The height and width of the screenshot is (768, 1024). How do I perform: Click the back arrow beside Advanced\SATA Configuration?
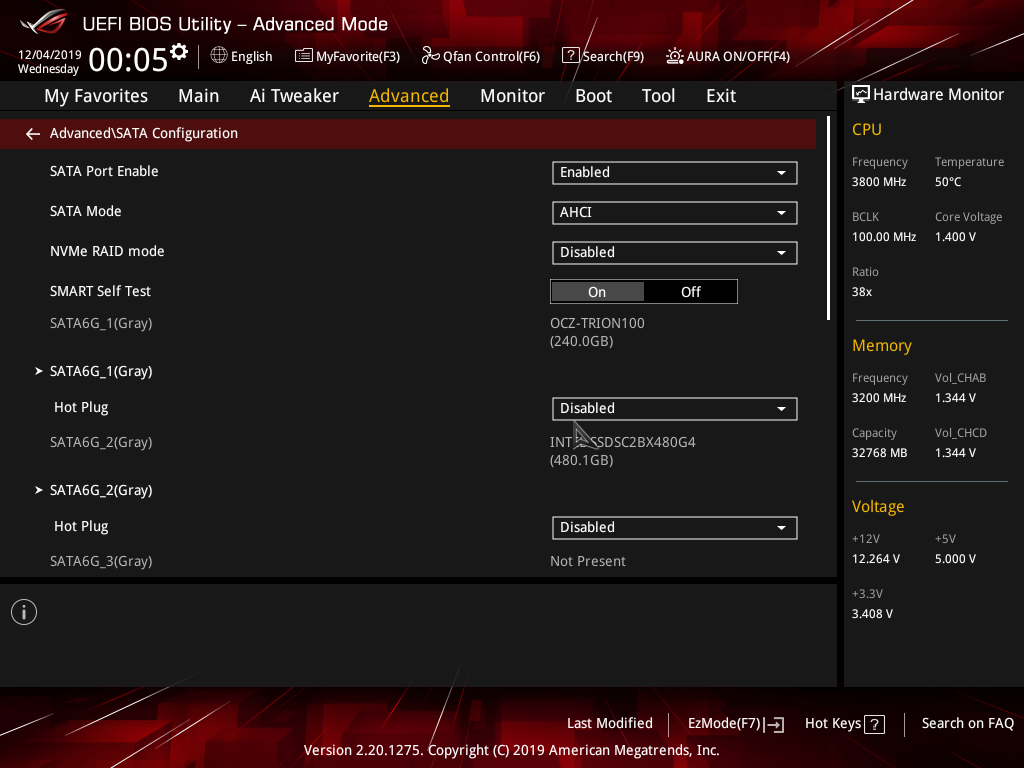(33, 134)
